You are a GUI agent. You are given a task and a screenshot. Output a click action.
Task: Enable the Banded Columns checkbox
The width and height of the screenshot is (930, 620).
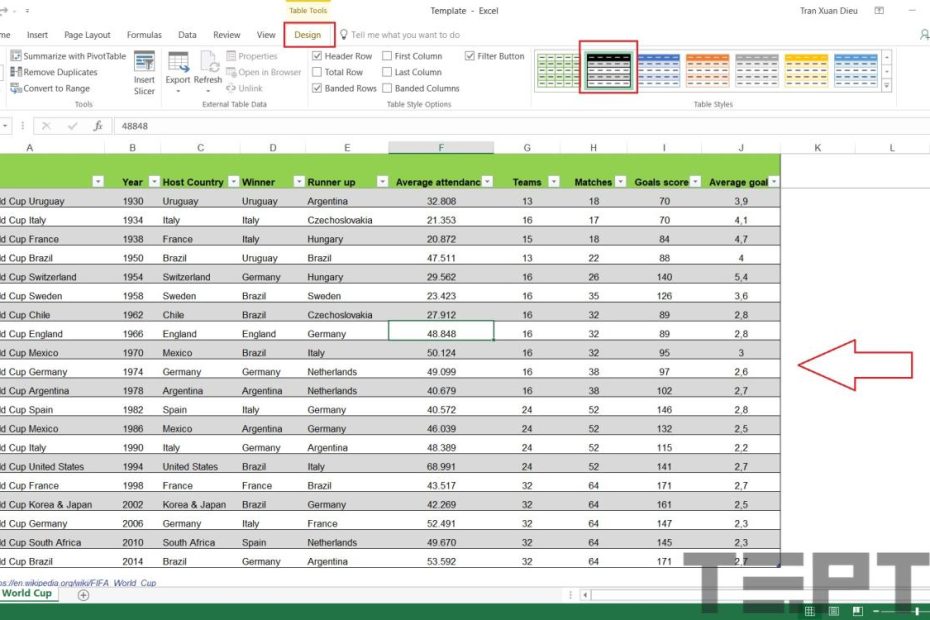click(387, 88)
